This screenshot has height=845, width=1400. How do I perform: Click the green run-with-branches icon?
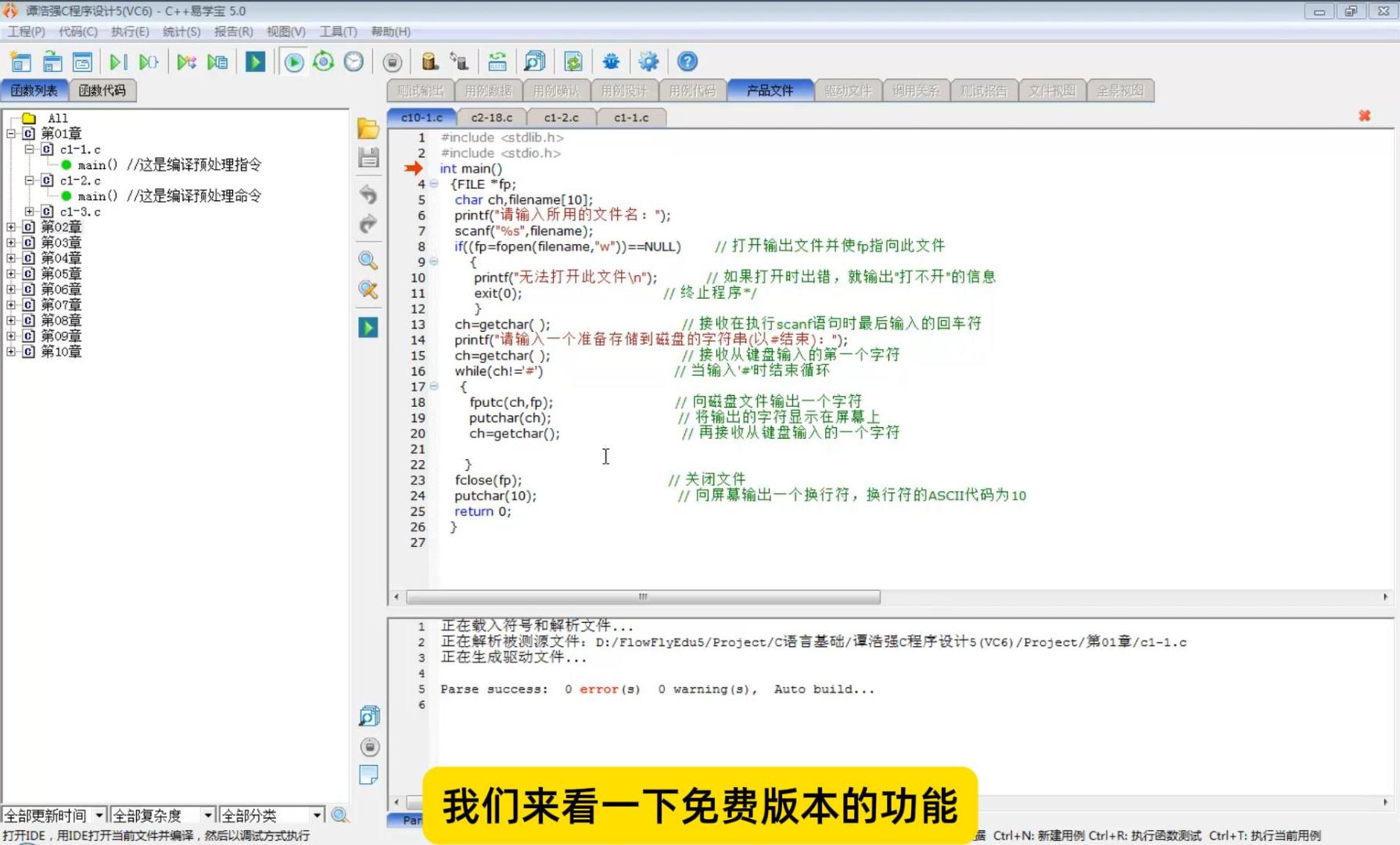(x=186, y=62)
